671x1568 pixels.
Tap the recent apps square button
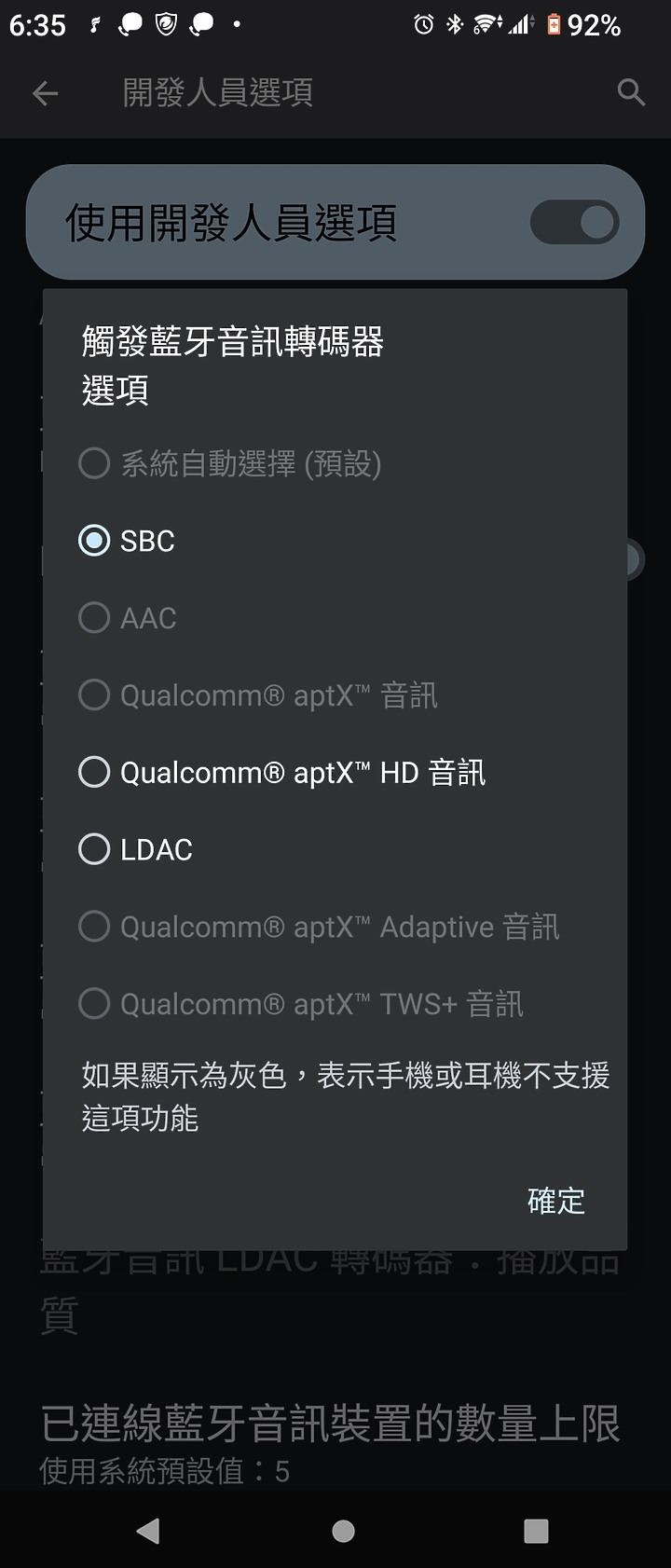pyautogui.click(x=536, y=1531)
